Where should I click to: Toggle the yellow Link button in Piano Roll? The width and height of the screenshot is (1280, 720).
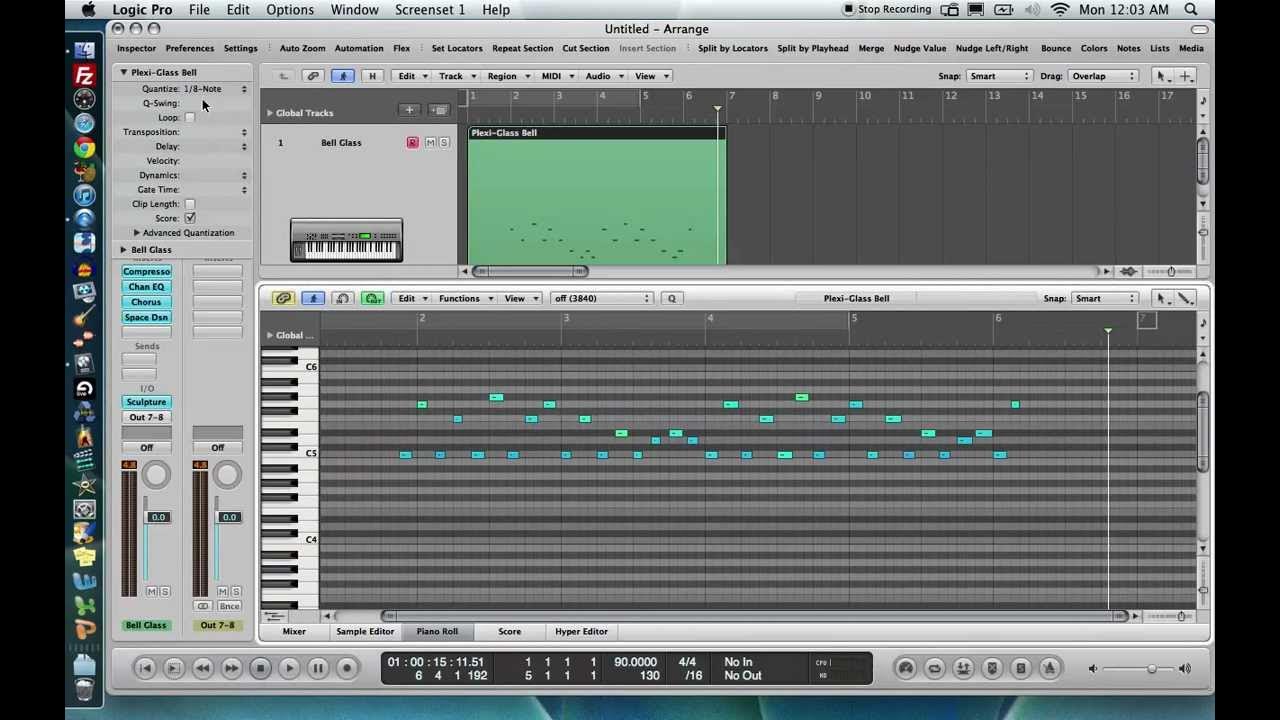point(284,298)
